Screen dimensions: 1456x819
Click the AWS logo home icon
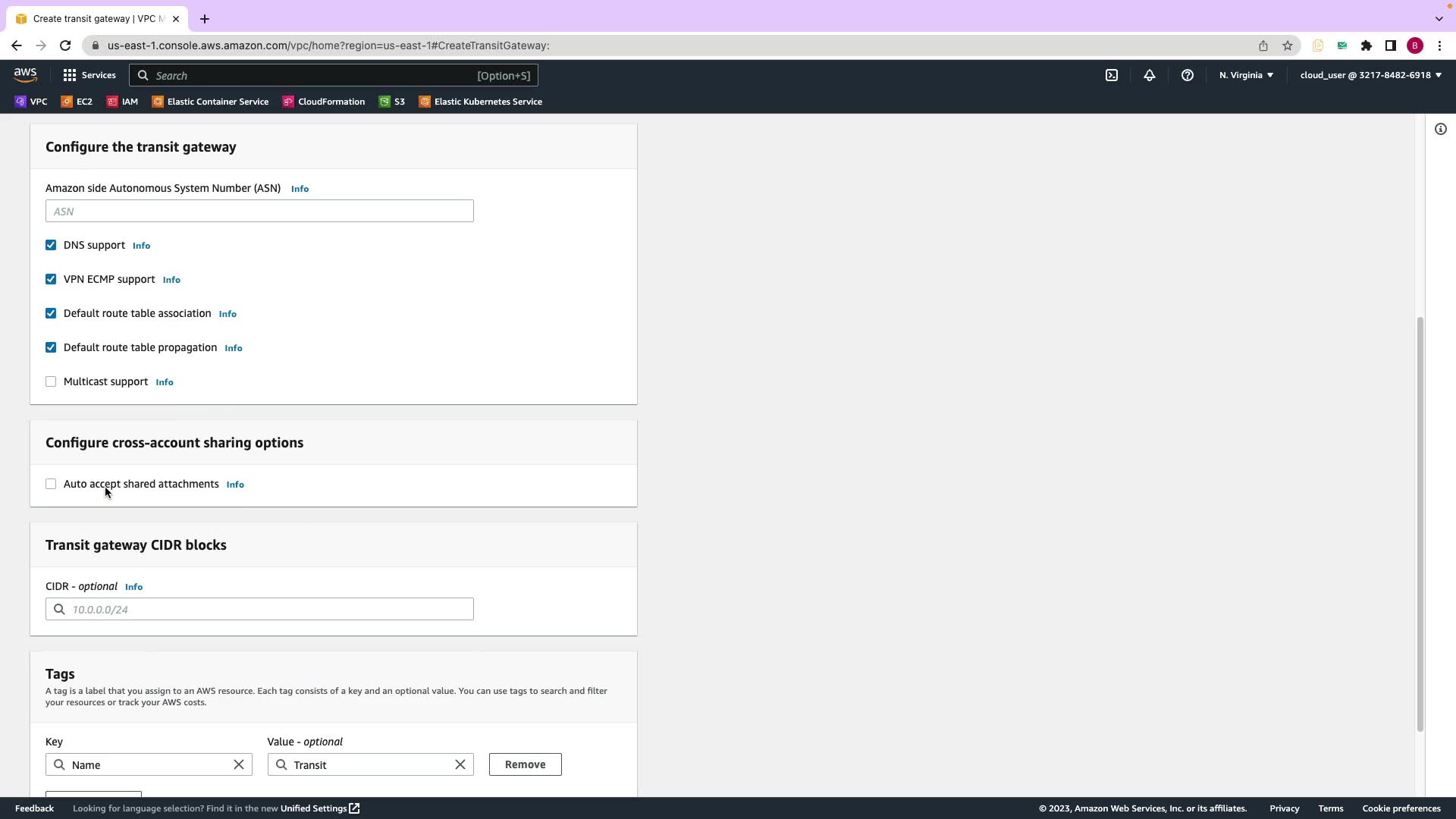click(25, 74)
